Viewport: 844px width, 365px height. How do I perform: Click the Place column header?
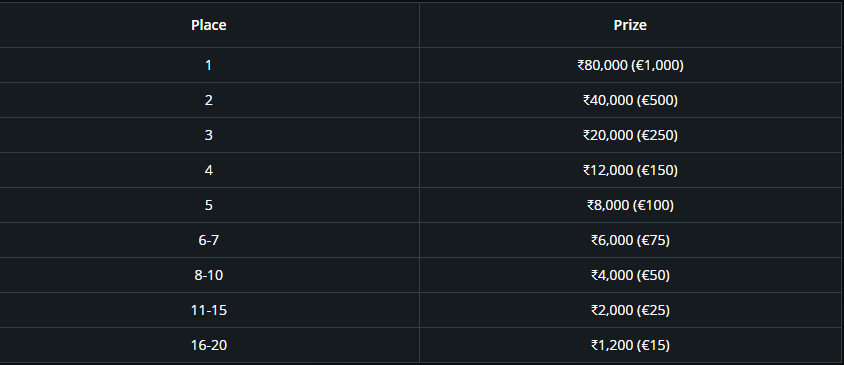coord(209,25)
